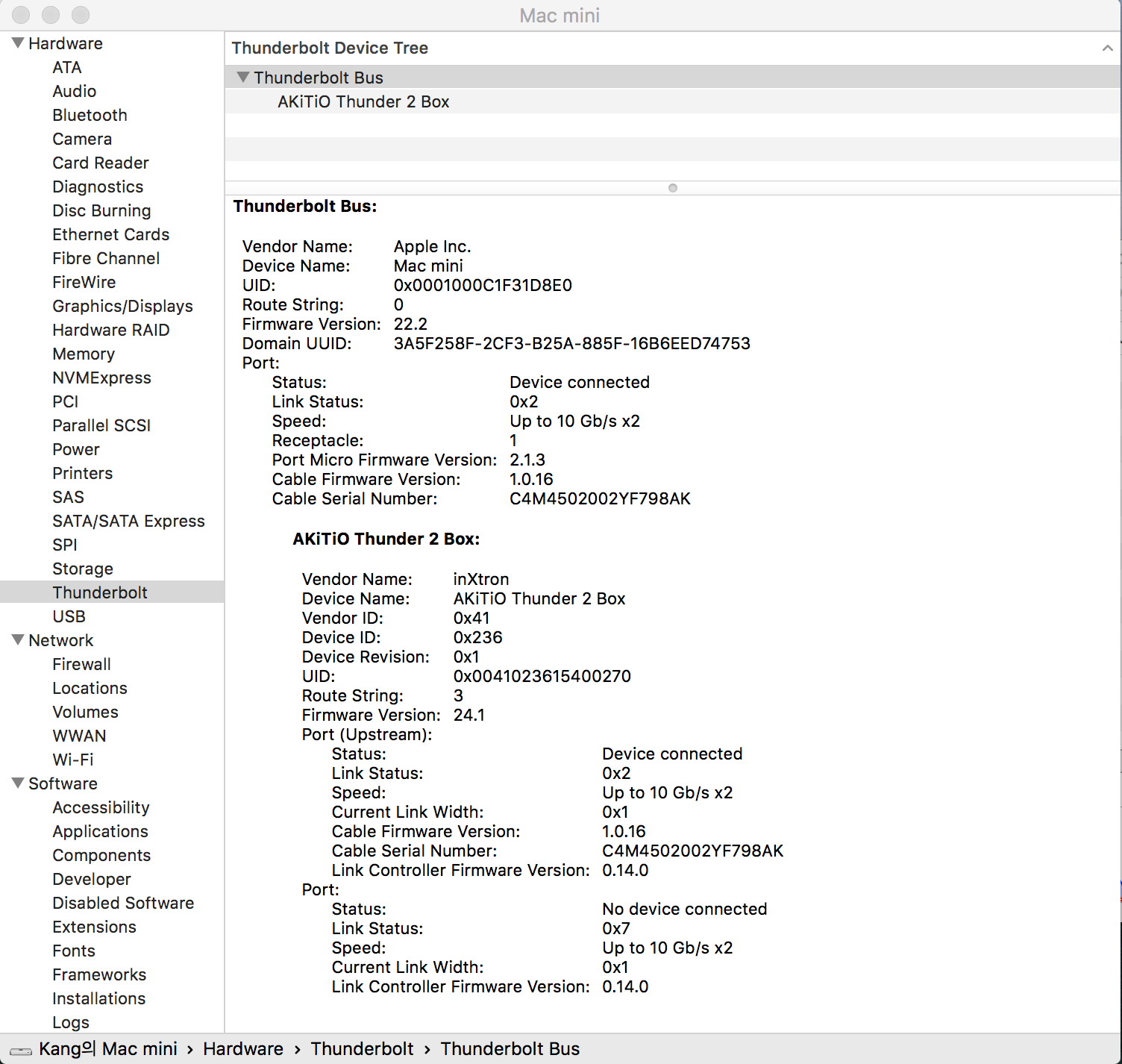Click Hardware in the path bar
This screenshot has width=1122, height=1064.
click(x=243, y=1048)
